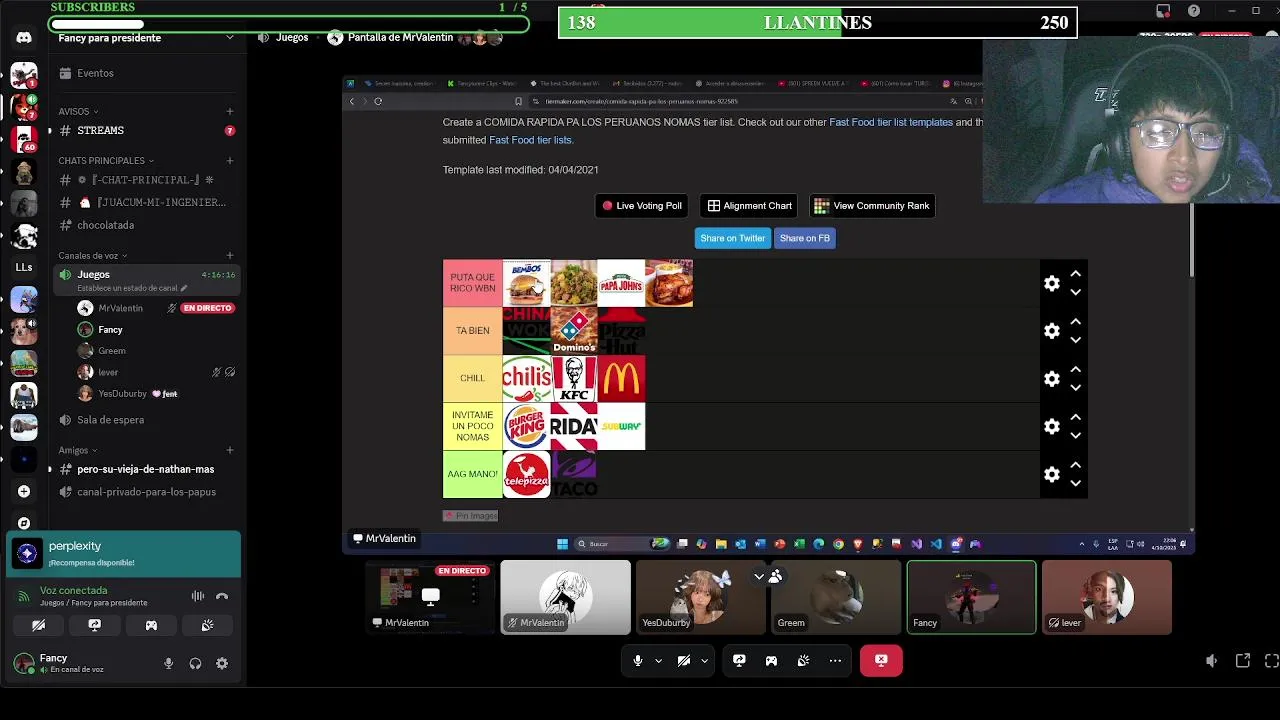Open camera options arrow in call bar
The image size is (1280, 720).
704,661
